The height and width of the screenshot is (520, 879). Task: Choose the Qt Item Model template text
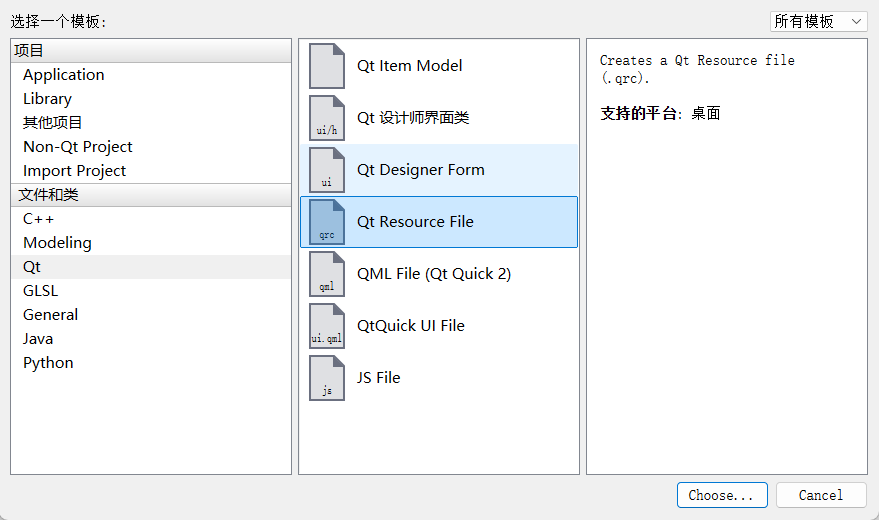point(410,66)
